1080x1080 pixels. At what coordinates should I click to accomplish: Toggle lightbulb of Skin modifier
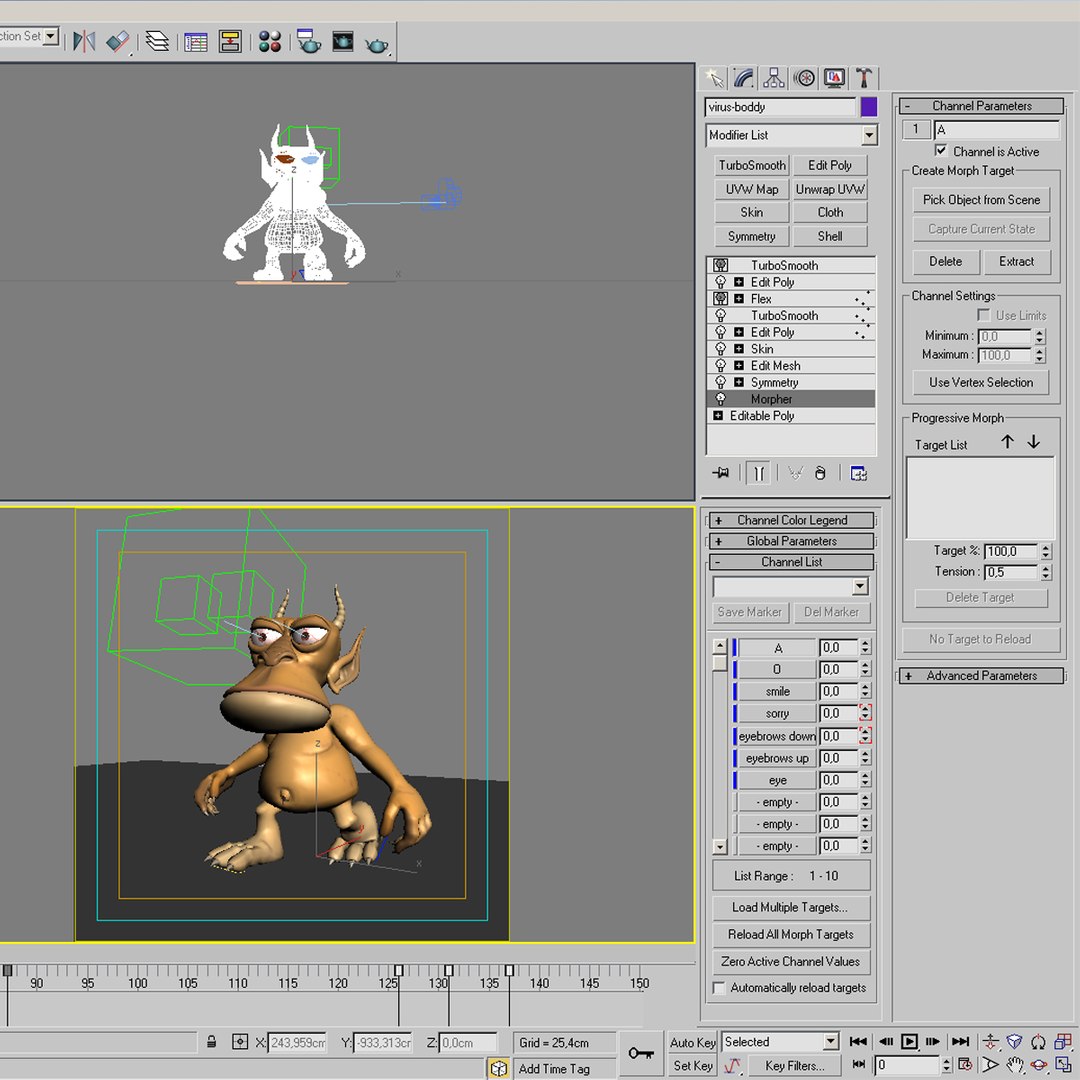[x=720, y=349]
